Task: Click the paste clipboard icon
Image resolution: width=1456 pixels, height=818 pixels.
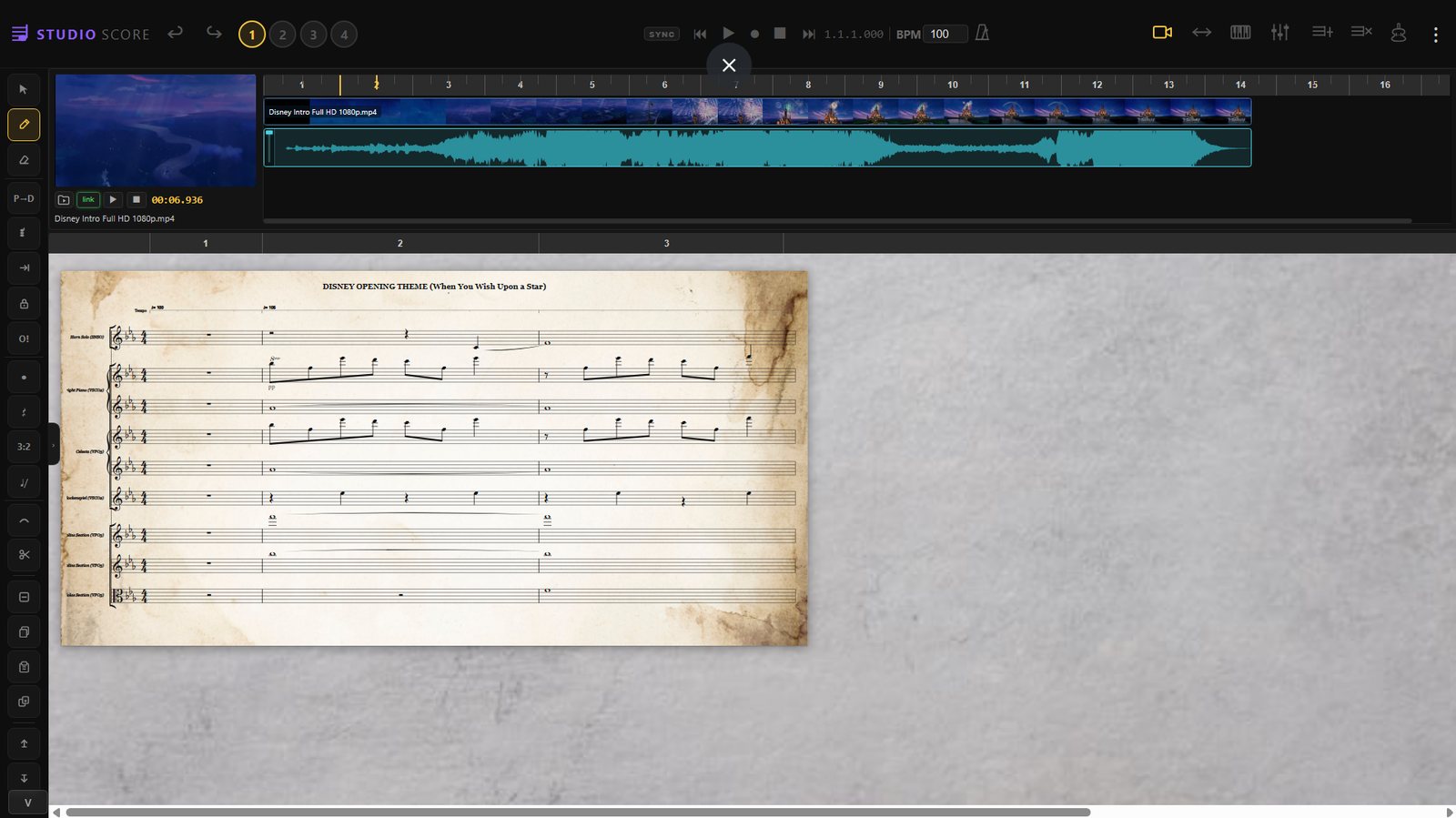Action: [x=24, y=667]
